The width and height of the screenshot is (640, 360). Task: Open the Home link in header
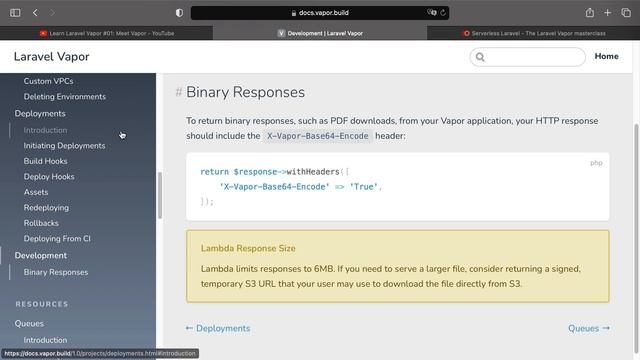(x=606, y=56)
